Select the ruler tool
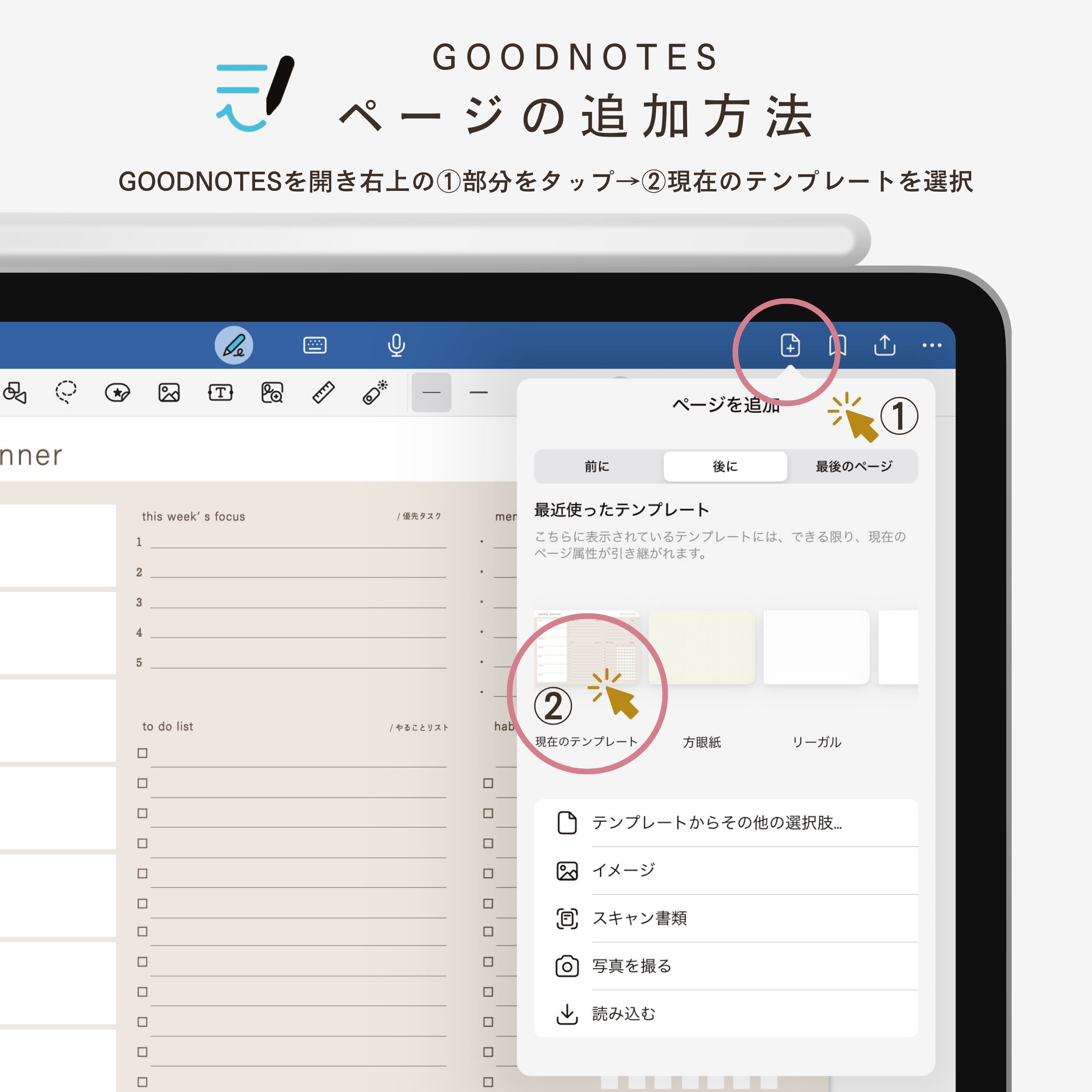 point(323,392)
